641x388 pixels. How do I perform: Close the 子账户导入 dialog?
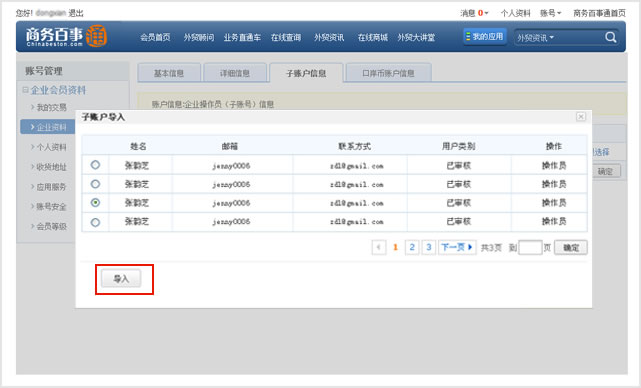[580, 117]
